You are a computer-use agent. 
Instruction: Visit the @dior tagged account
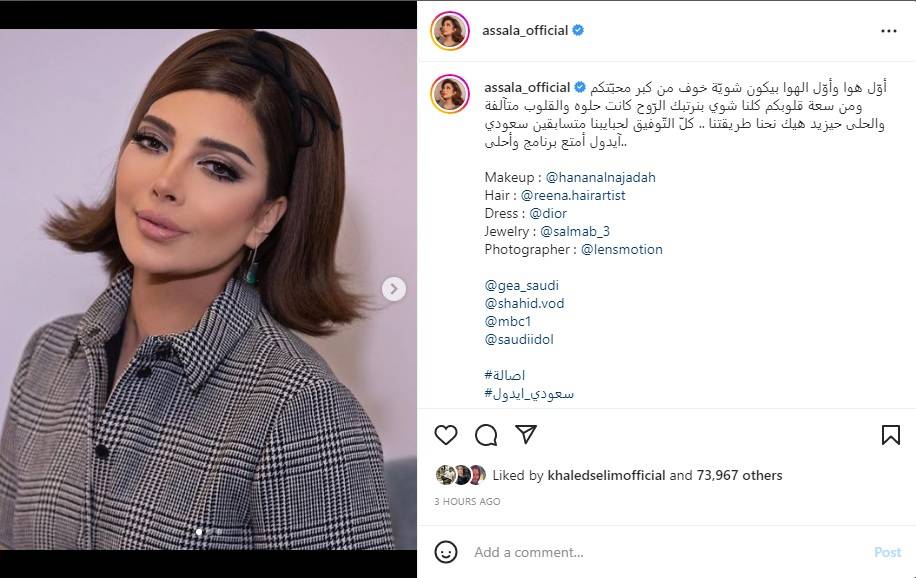click(548, 213)
